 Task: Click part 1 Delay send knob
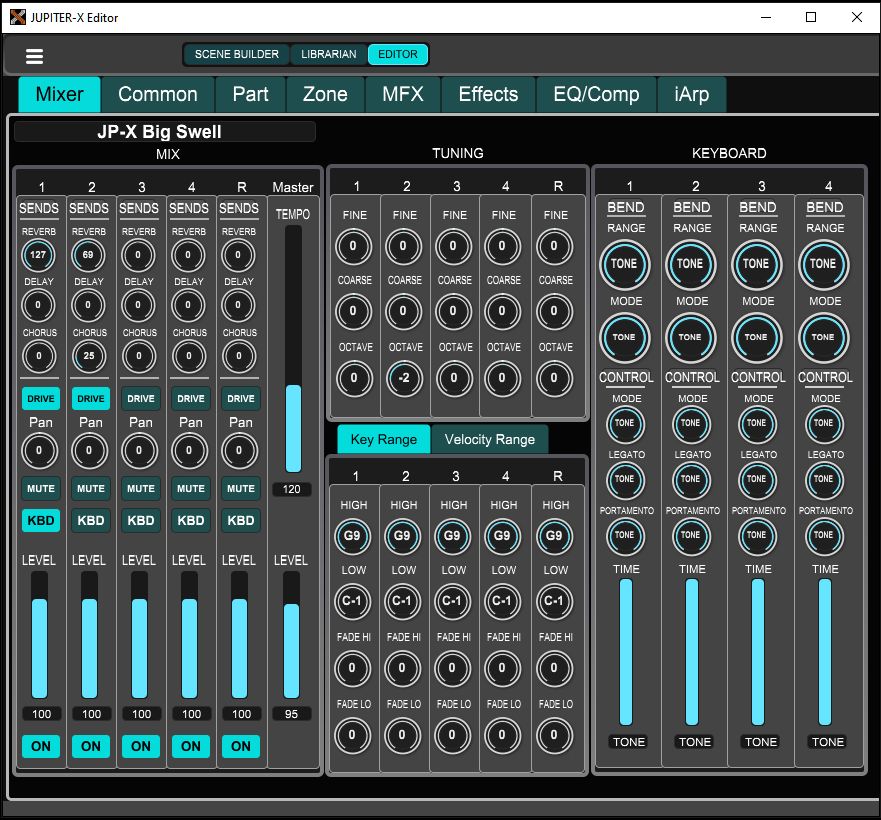[38, 305]
